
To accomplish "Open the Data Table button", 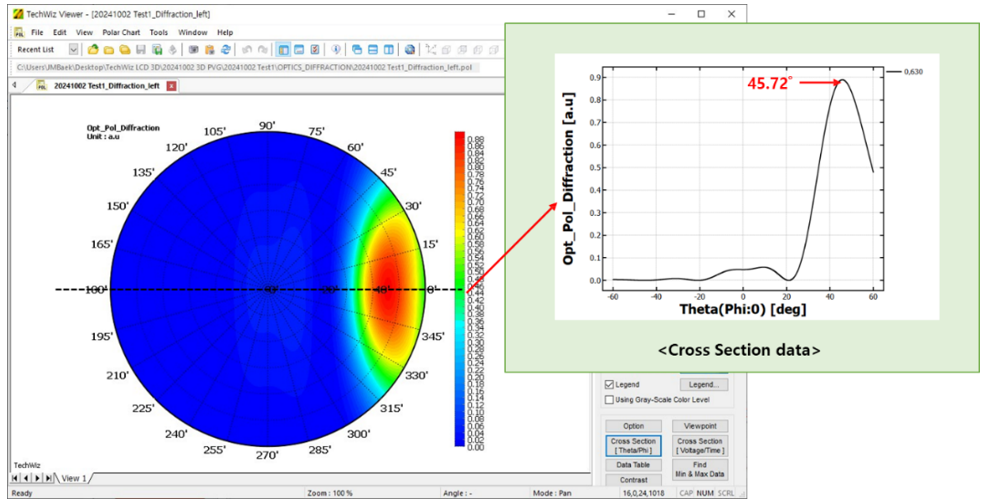I will [633, 465].
